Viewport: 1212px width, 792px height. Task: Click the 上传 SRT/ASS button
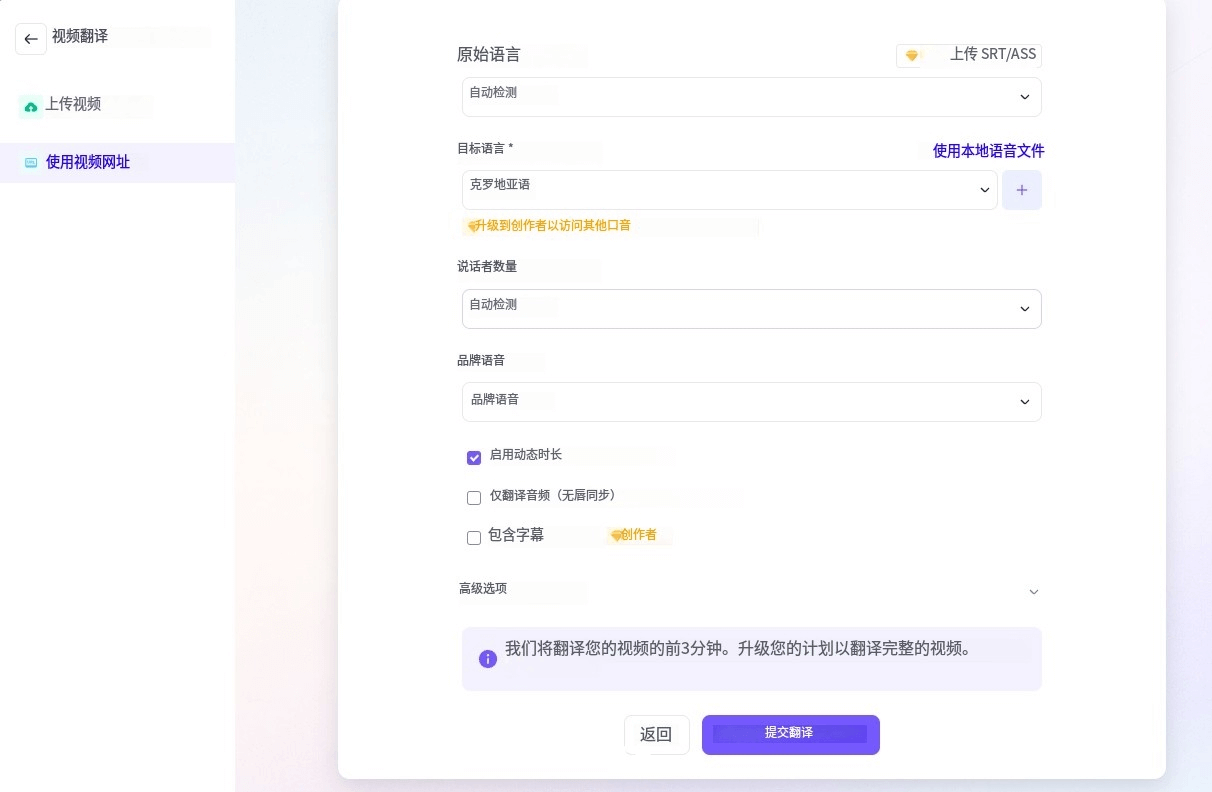[x=969, y=54]
